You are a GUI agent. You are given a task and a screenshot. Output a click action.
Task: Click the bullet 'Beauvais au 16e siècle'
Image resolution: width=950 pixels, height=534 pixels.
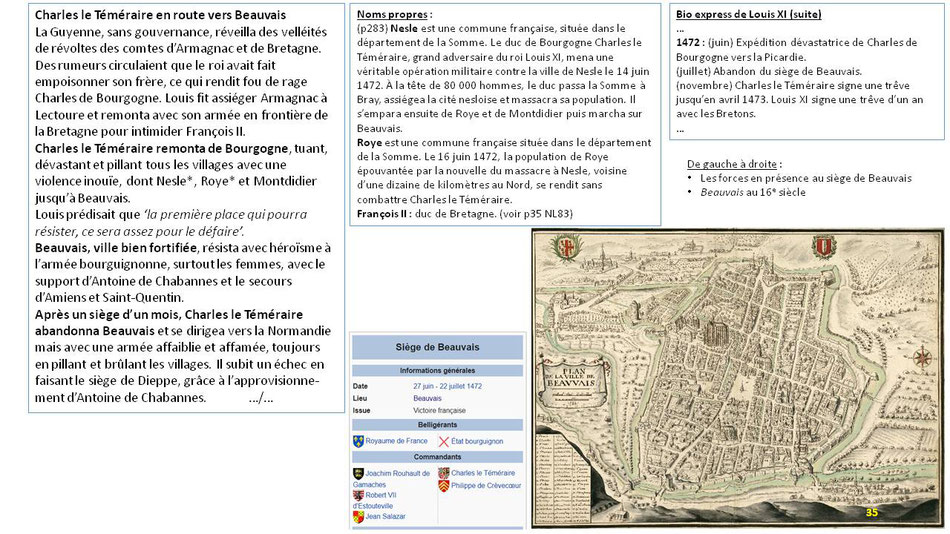pos(753,192)
